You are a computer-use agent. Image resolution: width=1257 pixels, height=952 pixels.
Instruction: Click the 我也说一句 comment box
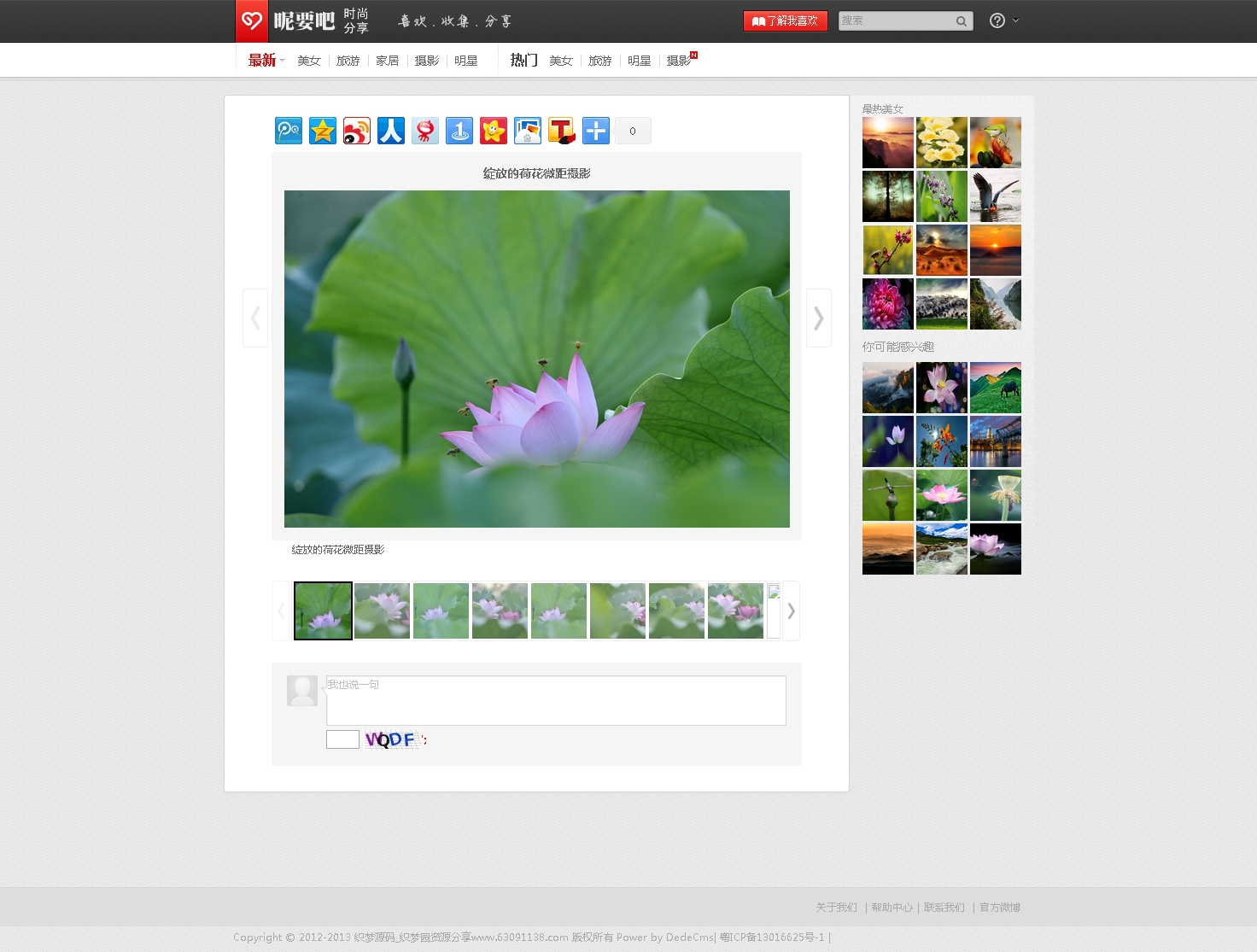point(556,700)
